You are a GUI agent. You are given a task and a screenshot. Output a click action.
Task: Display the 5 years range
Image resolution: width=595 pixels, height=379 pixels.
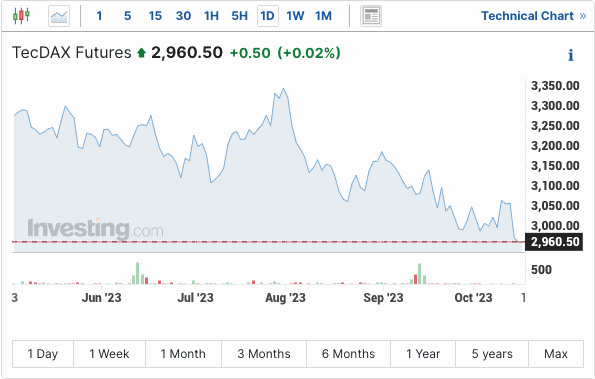pyautogui.click(x=492, y=354)
